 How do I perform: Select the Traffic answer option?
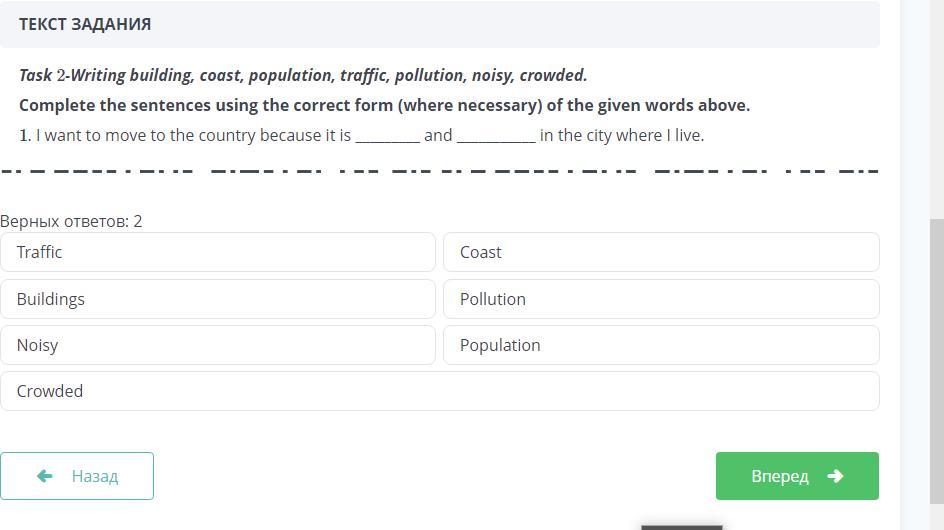[x=218, y=252]
